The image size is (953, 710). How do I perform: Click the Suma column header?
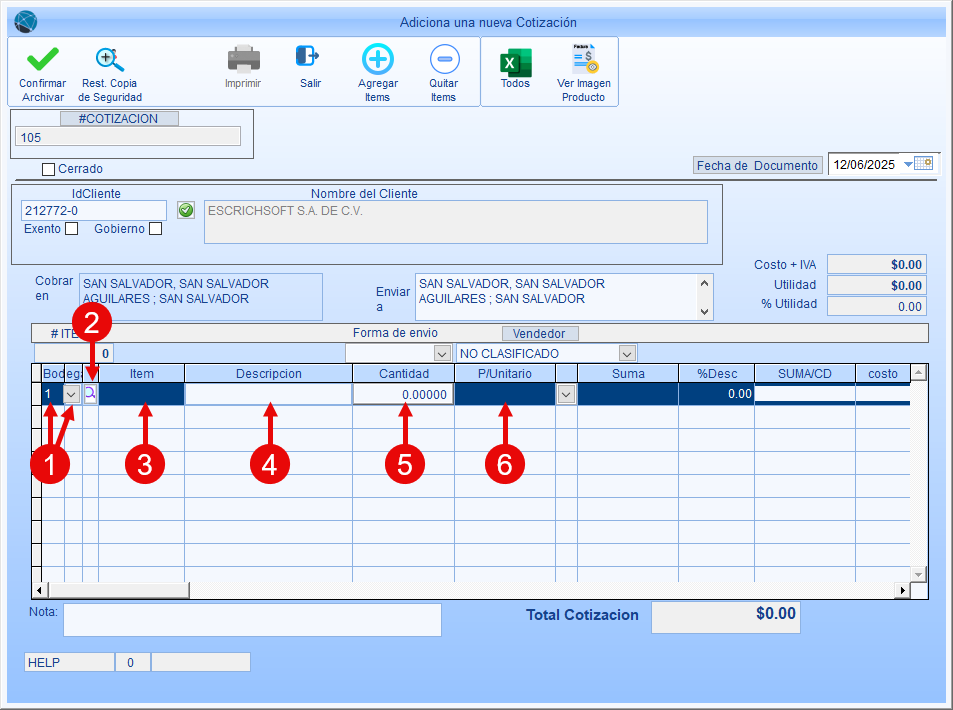[628, 374]
